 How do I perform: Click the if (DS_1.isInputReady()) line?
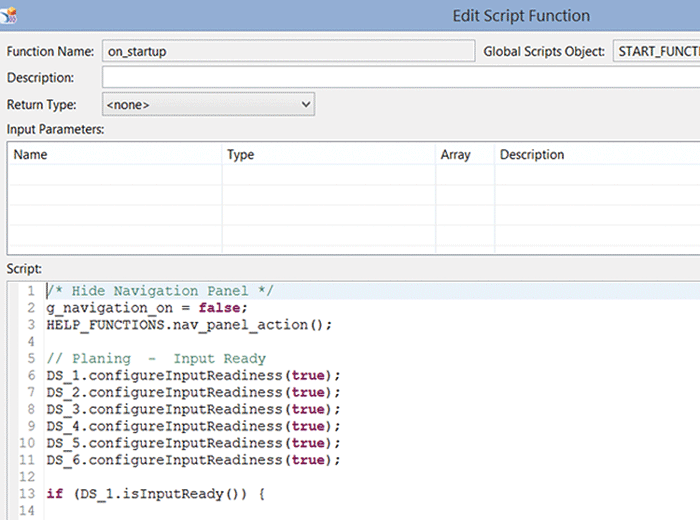(154, 494)
